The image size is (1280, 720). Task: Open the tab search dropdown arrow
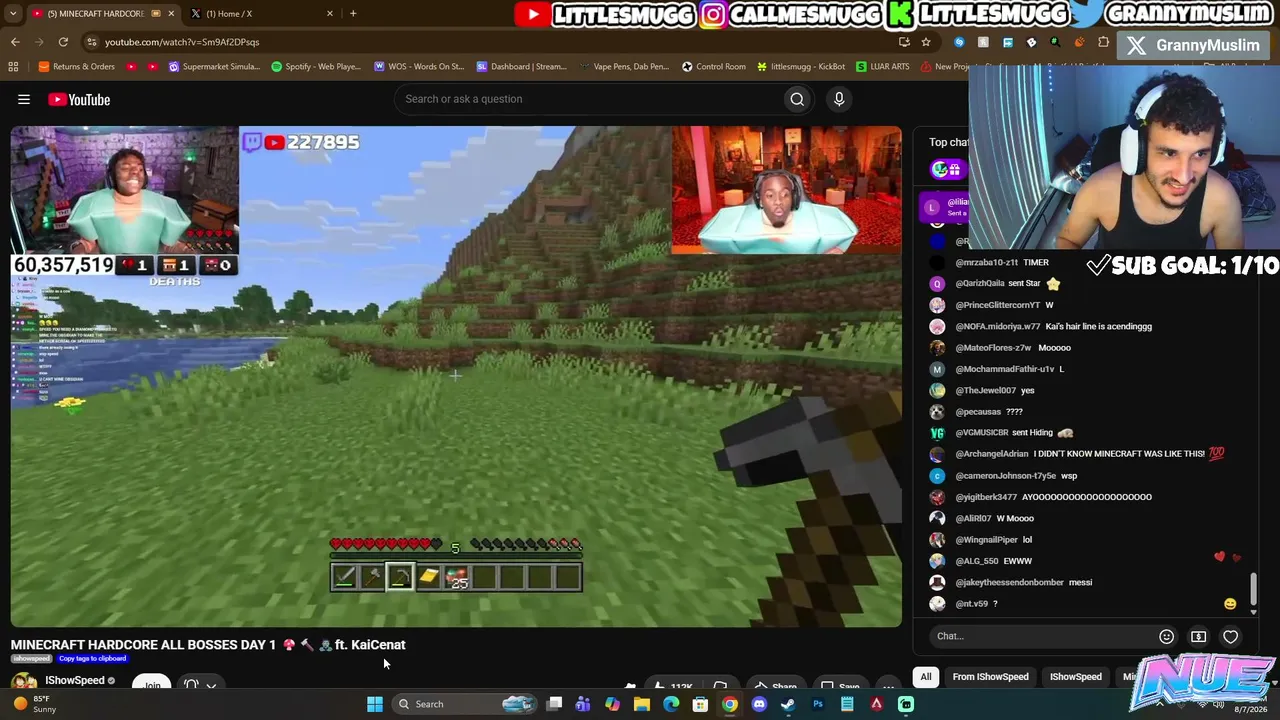pyautogui.click(x=13, y=13)
